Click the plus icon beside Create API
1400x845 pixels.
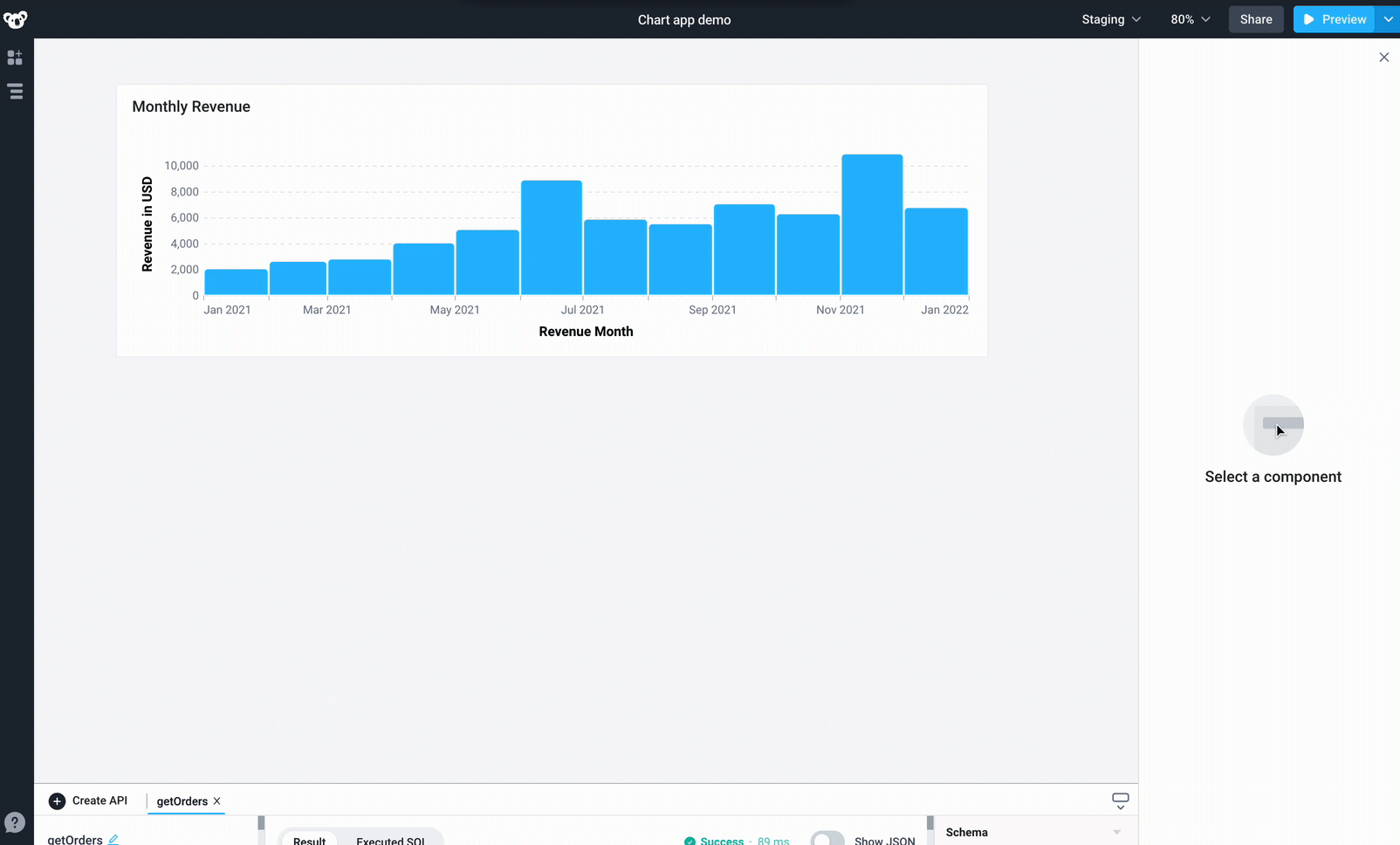[x=57, y=801]
